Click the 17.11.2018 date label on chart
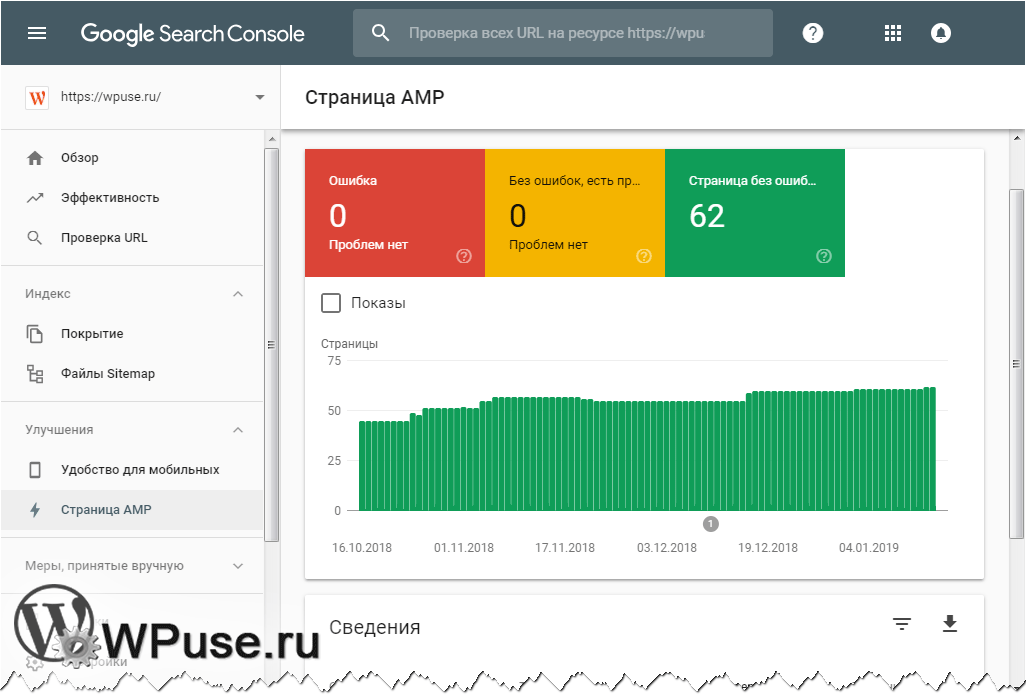Screen dimensions: 1026x695 565,548
